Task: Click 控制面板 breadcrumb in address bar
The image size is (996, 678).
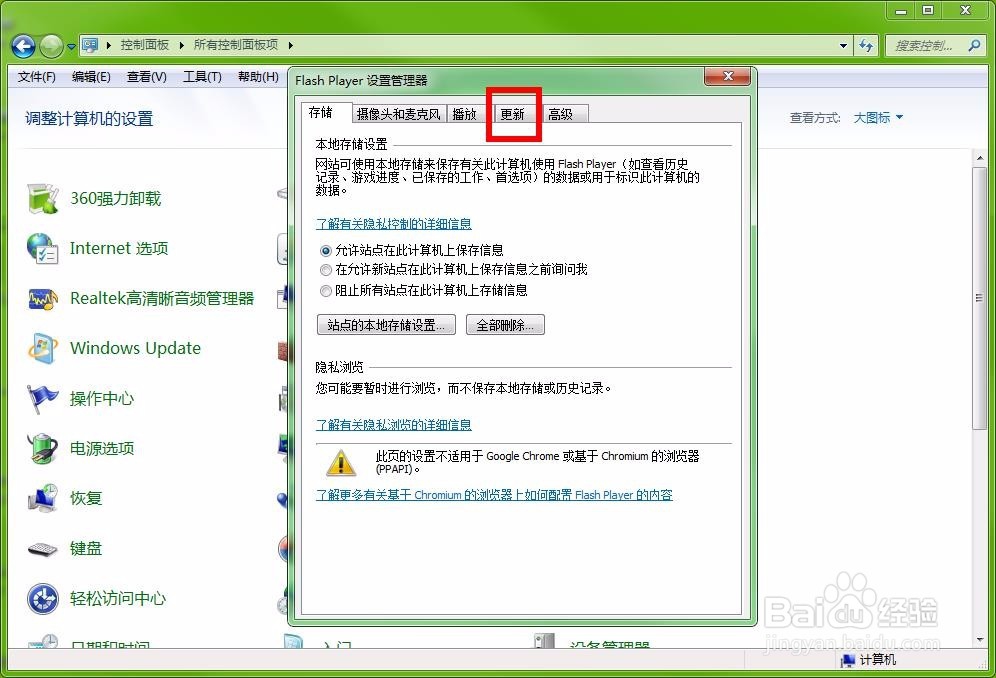Action: coord(145,45)
